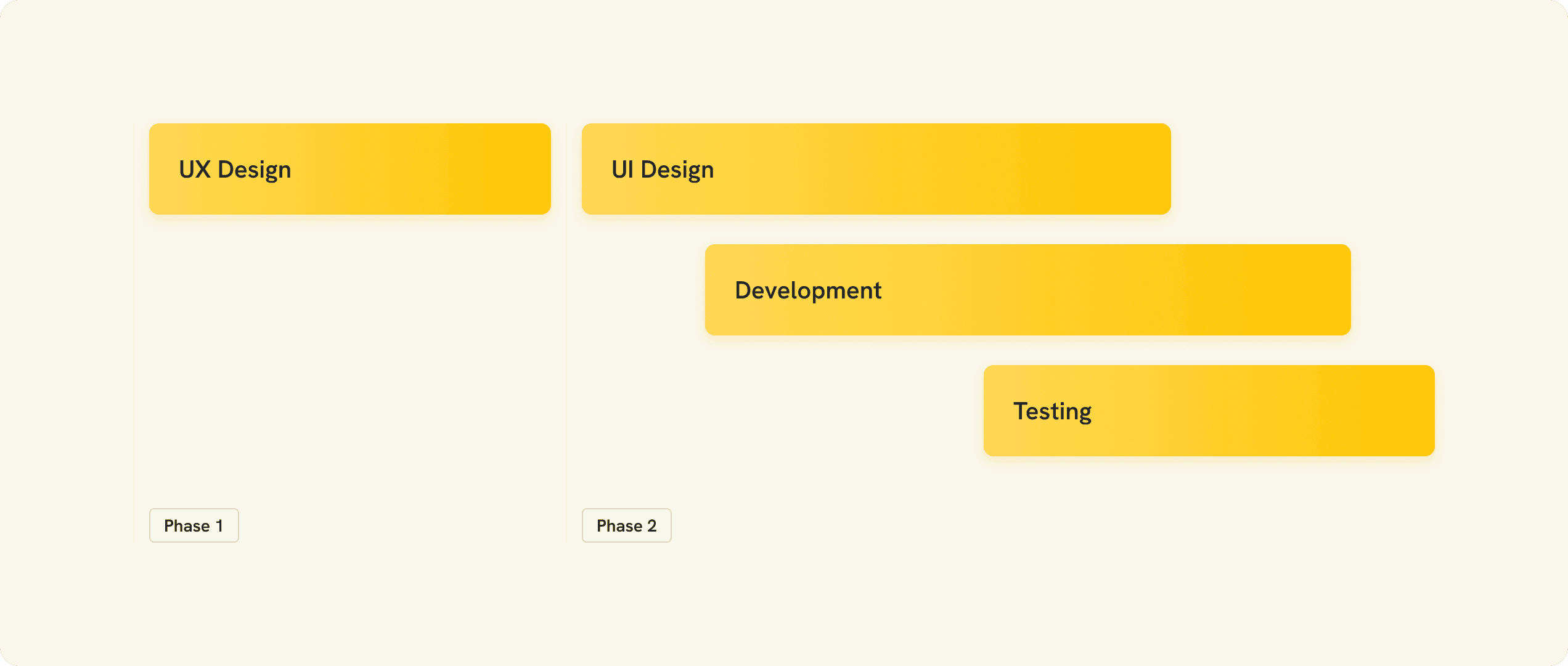
Task: Select the UX Design task bar
Action: 349,169
